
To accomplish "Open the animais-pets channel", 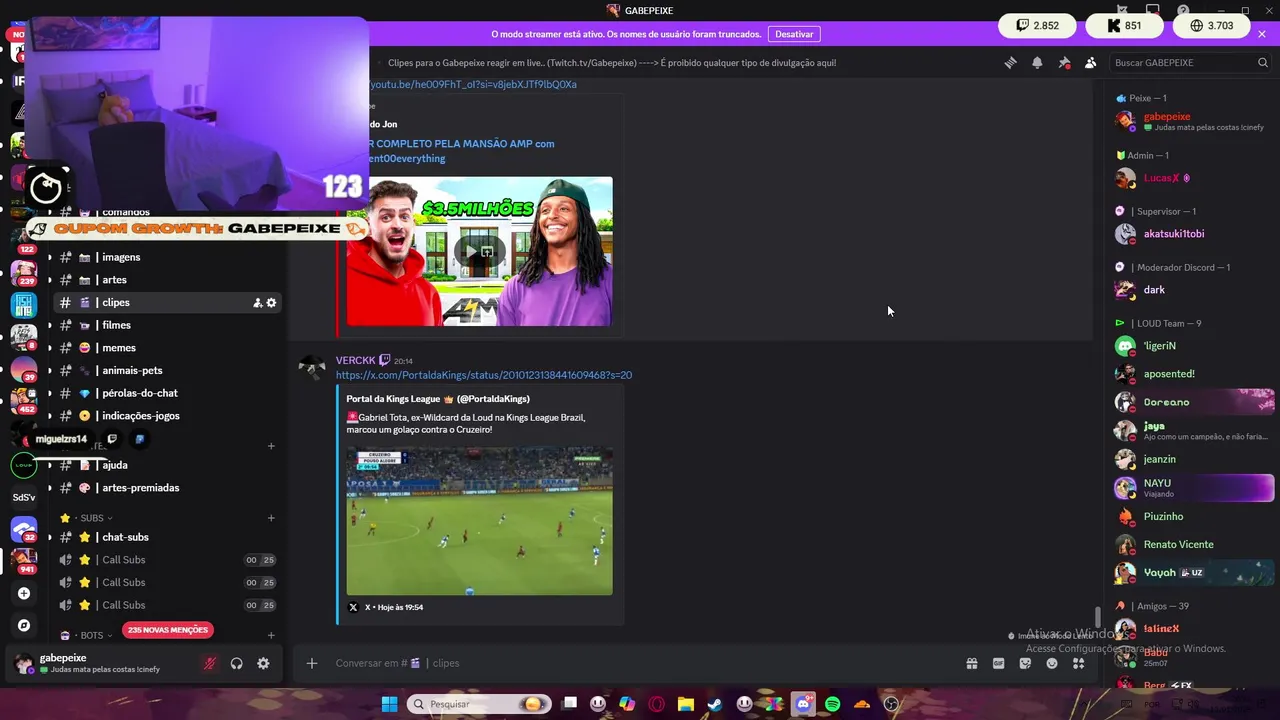I will tap(165, 370).
